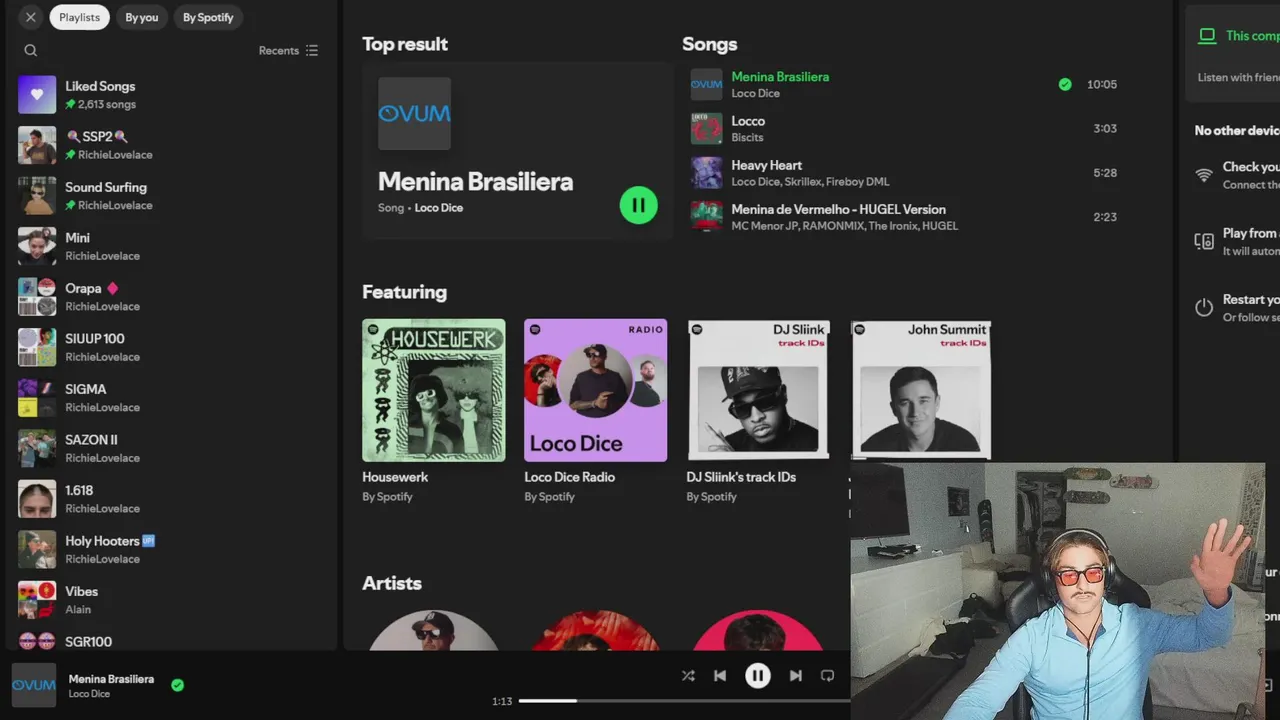Open the Vibes playlist by Alain
Image resolution: width=1280 pixels, height=720 pixels.
(170, 600)
